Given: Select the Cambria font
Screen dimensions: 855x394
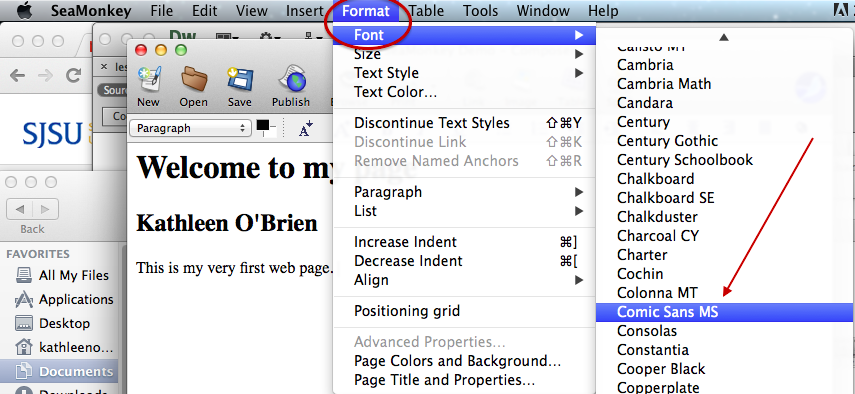Looking at the screenshot, I should coord(724,65).
